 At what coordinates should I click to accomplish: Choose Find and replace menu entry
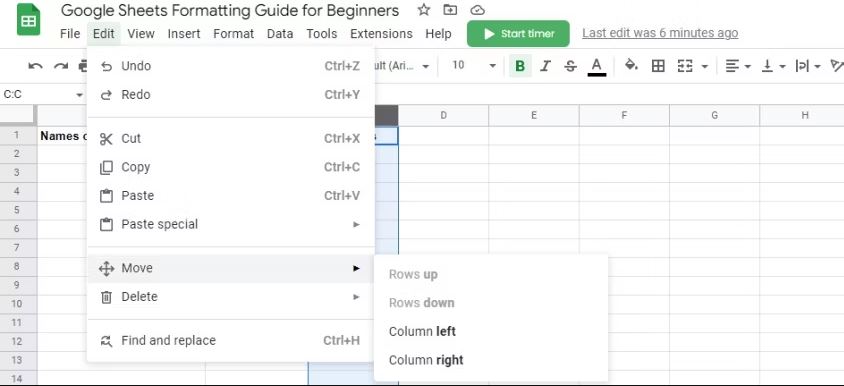point(231,340)
